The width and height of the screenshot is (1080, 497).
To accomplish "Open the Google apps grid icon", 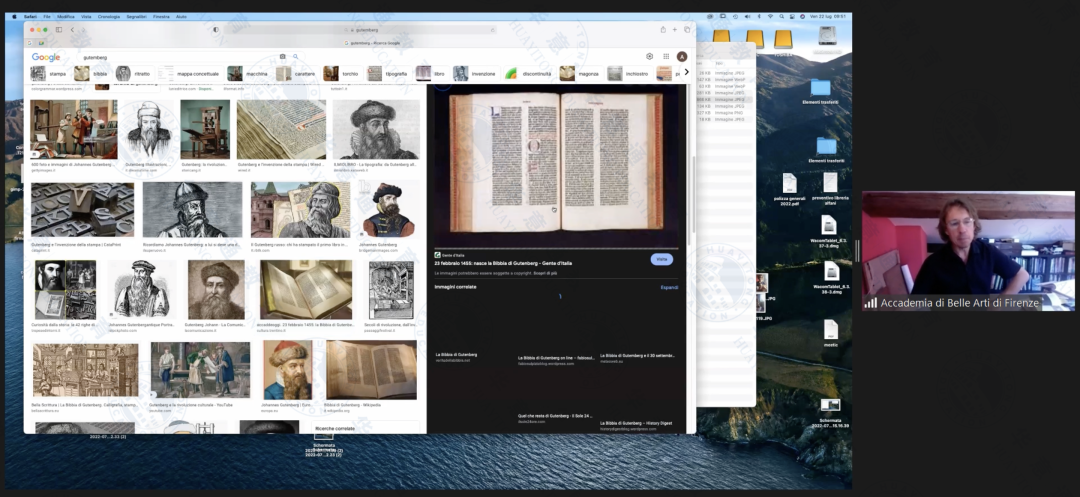I will pyautogui.click(x=666, y=56).
